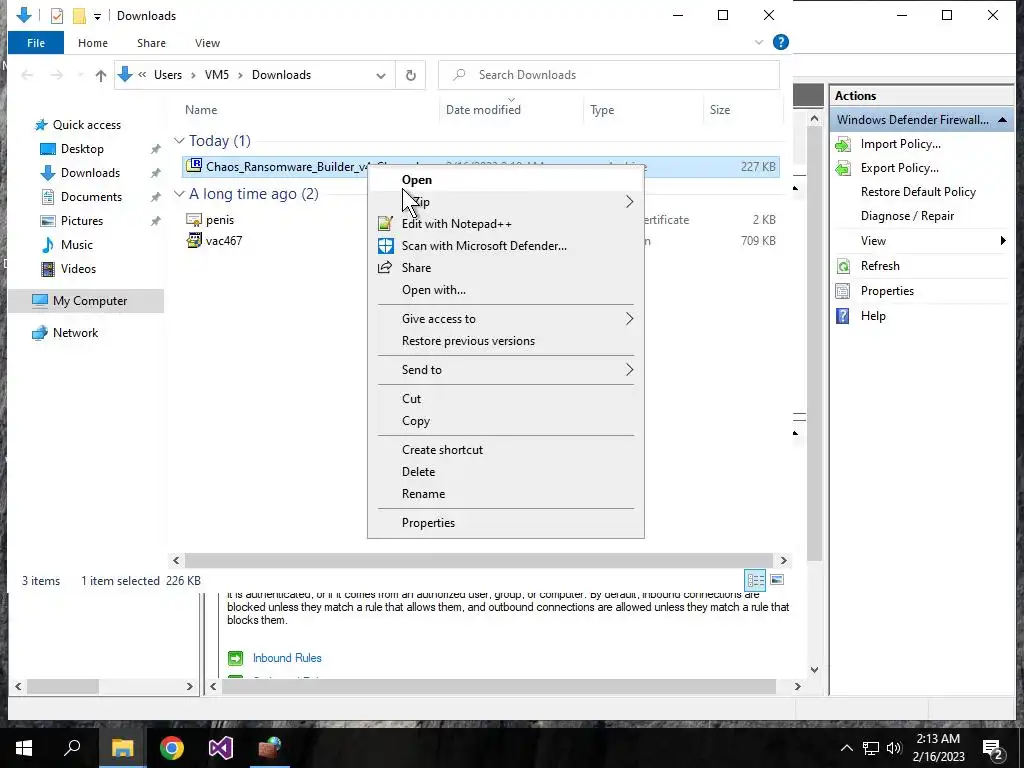Screen dimensions: 1024x768
Task: Expand the Give access to submenu
Action: point(630,319)
